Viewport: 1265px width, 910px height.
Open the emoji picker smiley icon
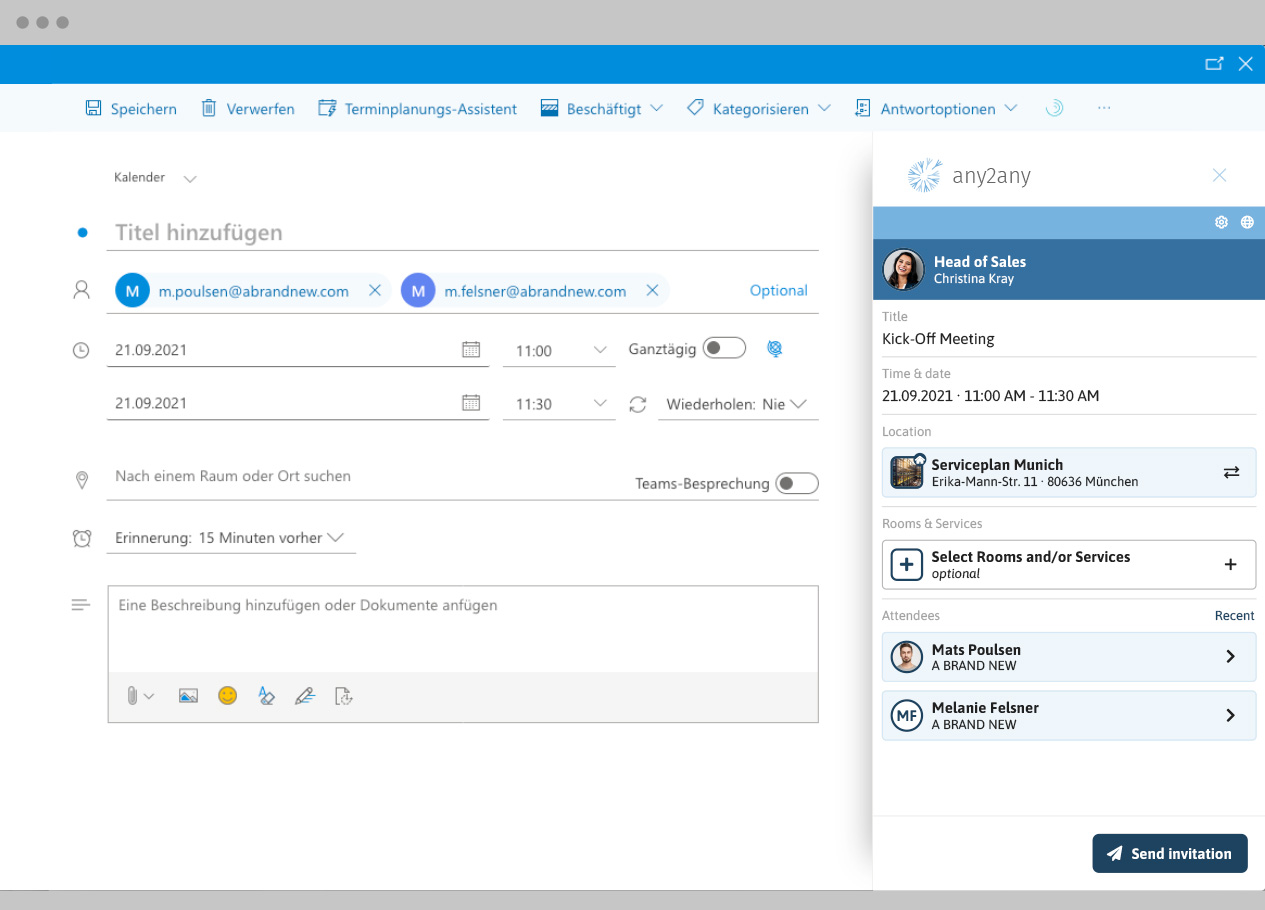228,696
